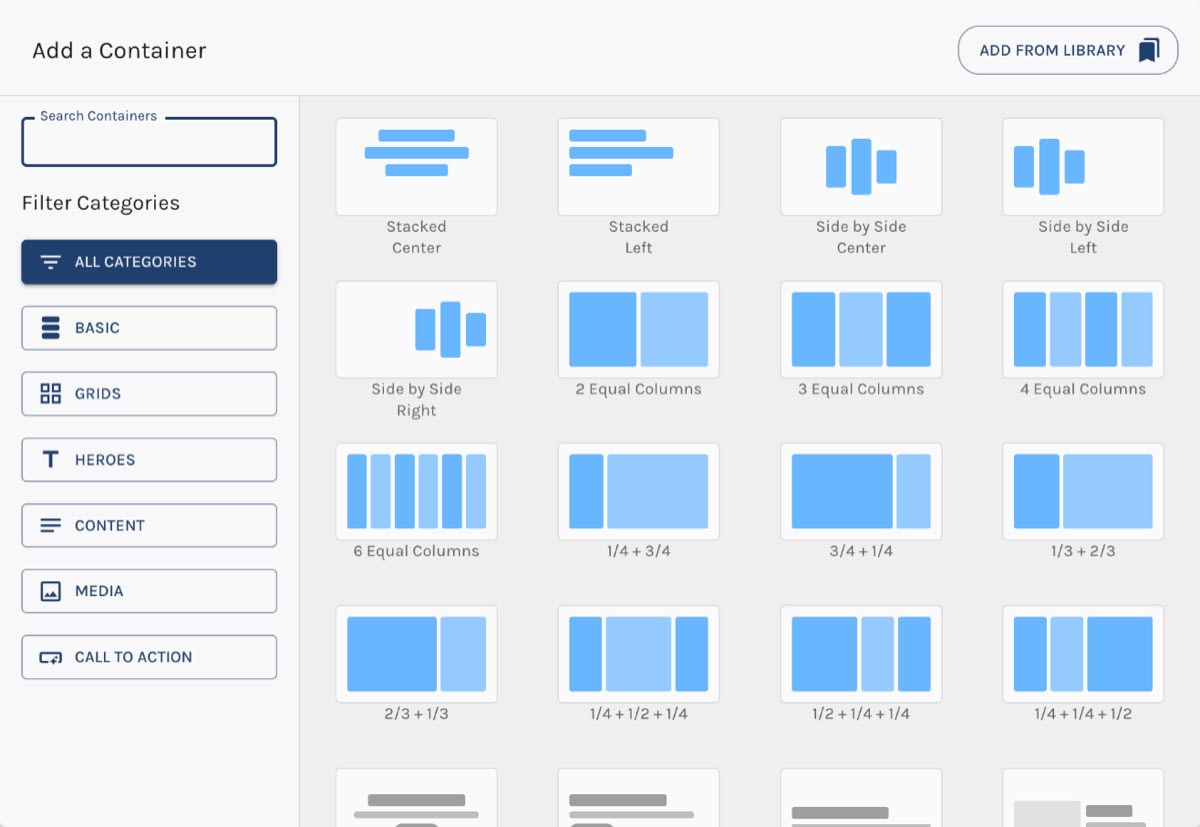Select the Side by Side Right layout
The height and width of the screenshot is (827, 1200).
(416, 329)
